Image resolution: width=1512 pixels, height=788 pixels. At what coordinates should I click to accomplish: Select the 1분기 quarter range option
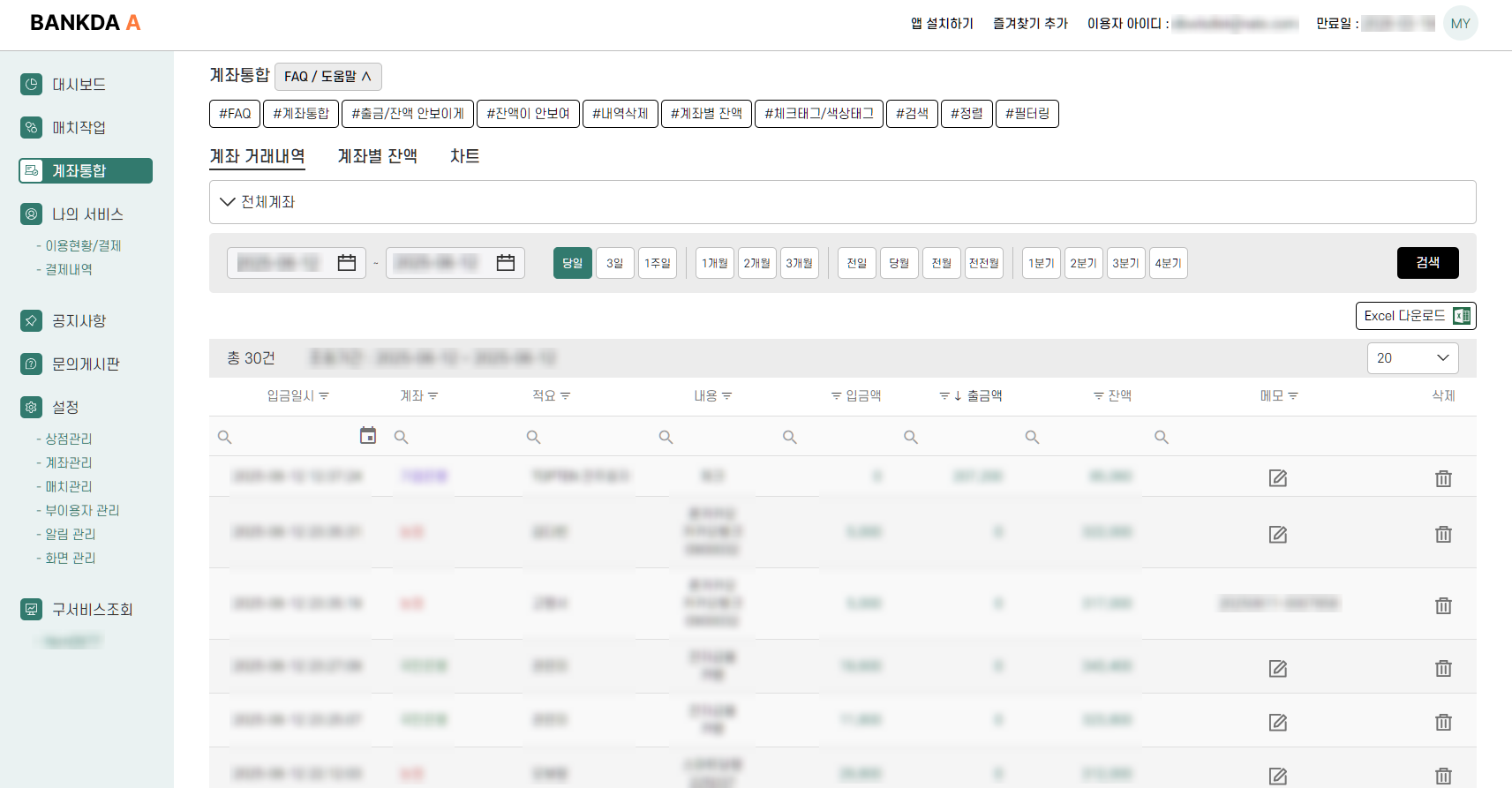(1042, 263)
